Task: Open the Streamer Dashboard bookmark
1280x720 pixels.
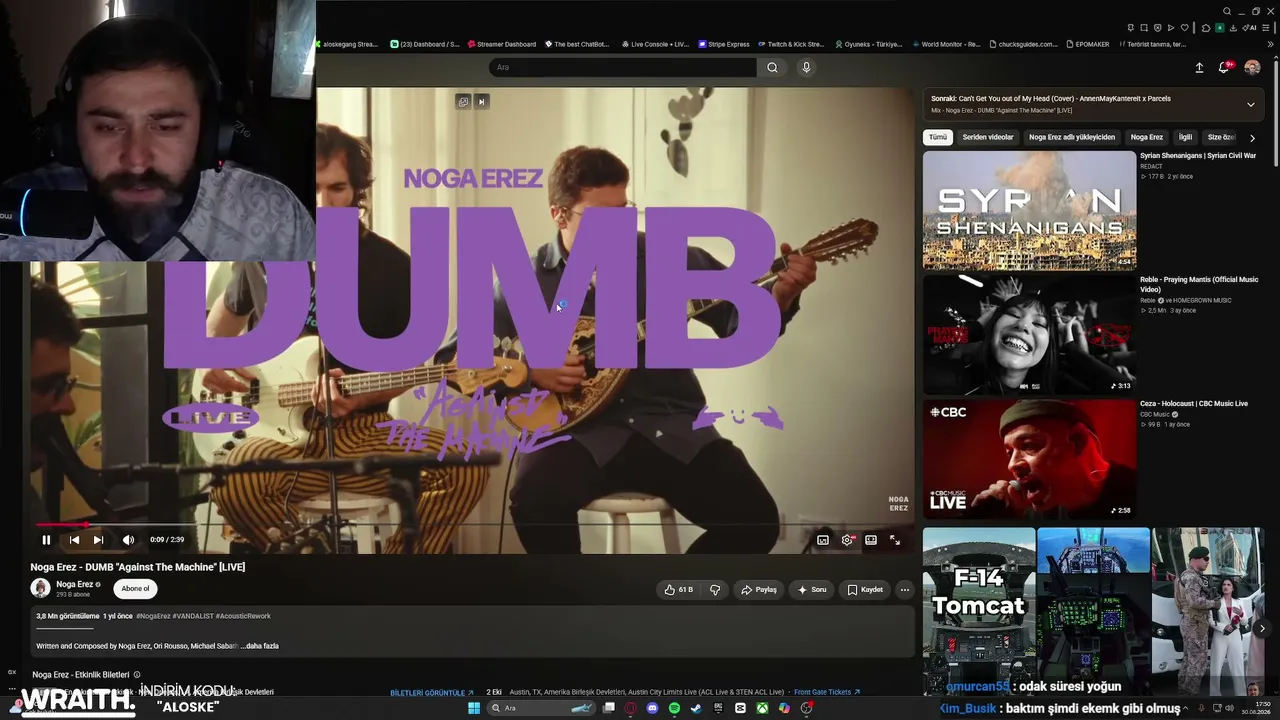Action: click(500, 44)
